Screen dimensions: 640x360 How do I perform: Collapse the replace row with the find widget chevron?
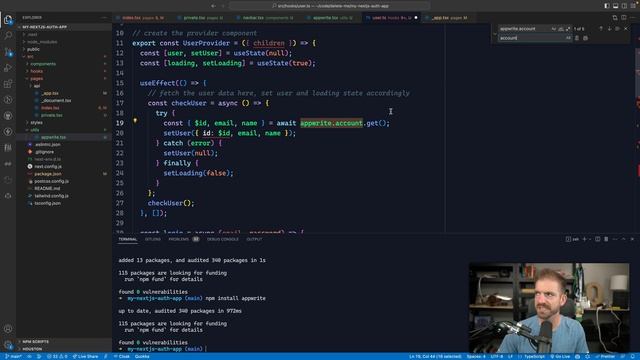coord(495,33)
